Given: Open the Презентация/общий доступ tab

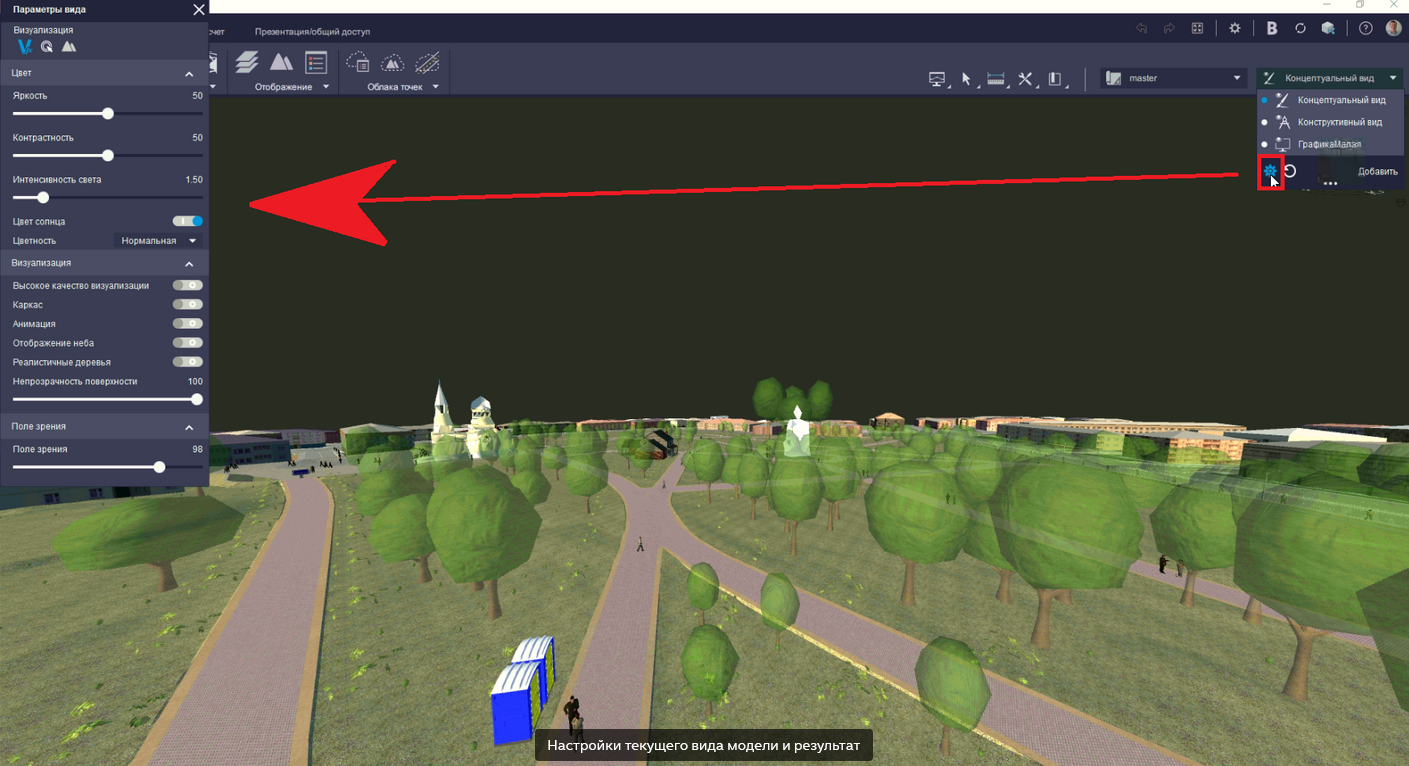Looking at the screenshot, I should pyautogui.click(x=312, y=32).
